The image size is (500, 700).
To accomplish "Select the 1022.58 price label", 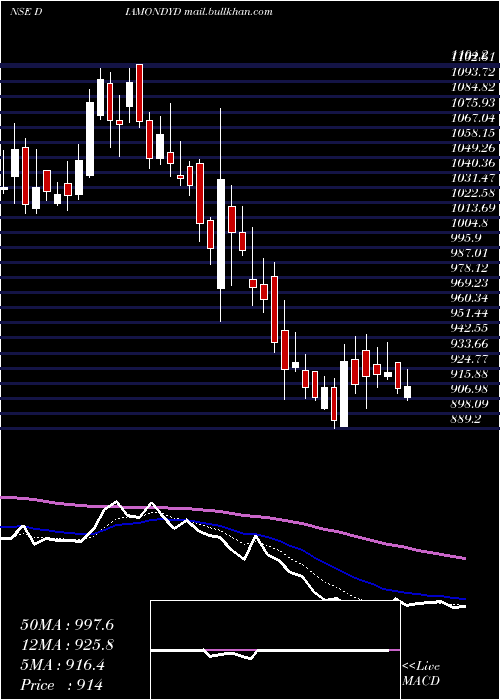I will click(473, 193).
